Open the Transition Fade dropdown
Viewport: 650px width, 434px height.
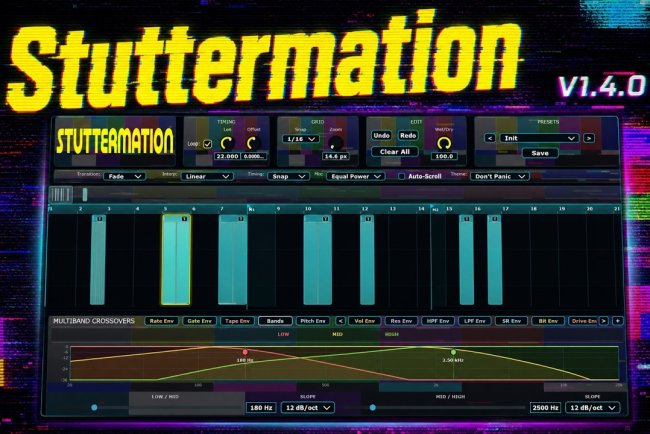click(x=124, y=177)
